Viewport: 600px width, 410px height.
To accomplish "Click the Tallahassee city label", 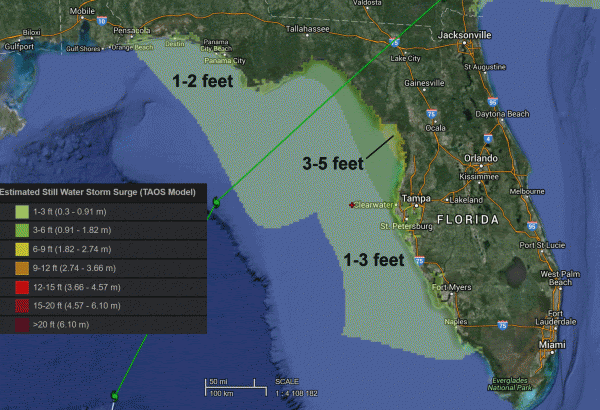I will (x=308, y=29).
